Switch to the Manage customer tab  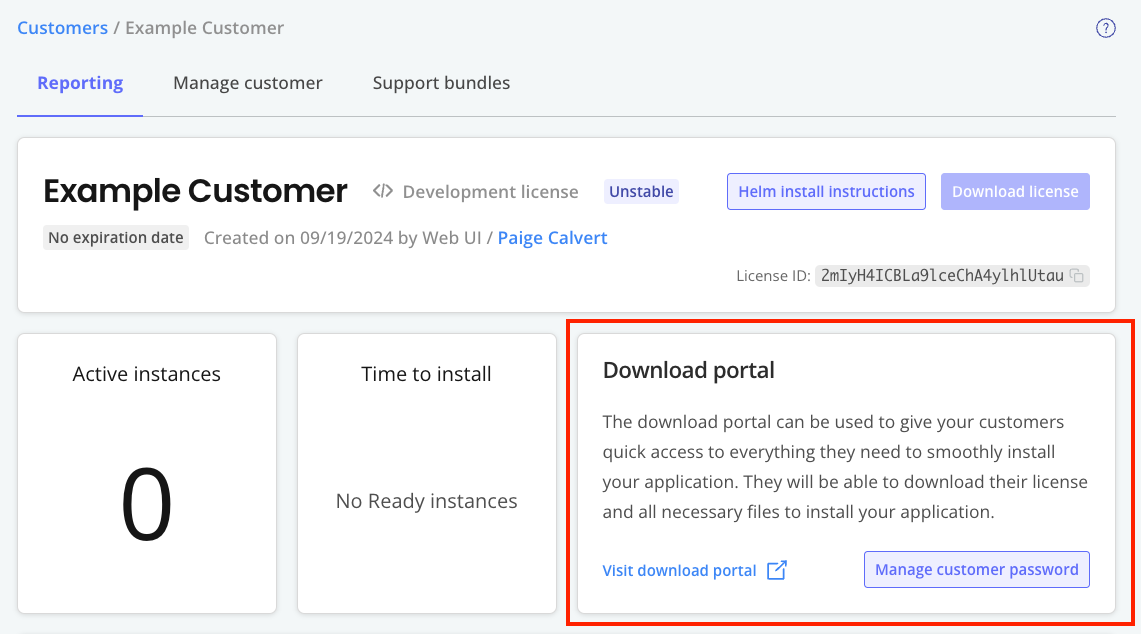[247, 83]
